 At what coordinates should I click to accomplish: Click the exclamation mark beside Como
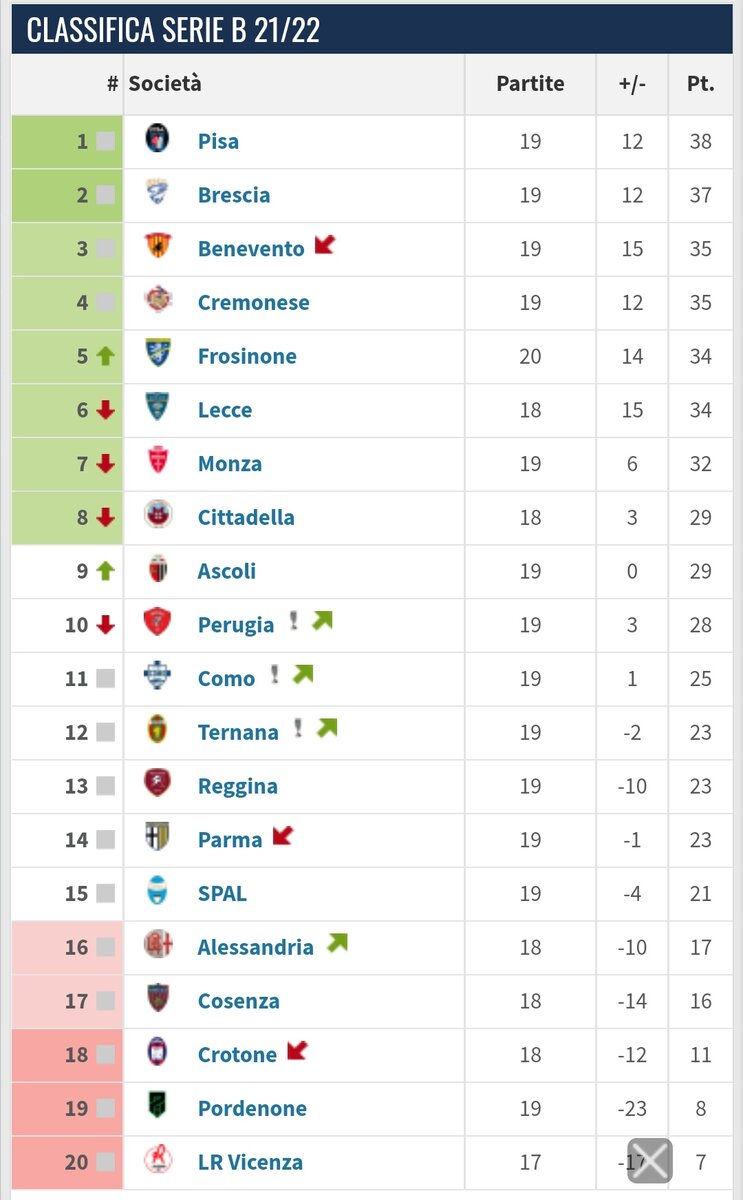pos(275,675)
